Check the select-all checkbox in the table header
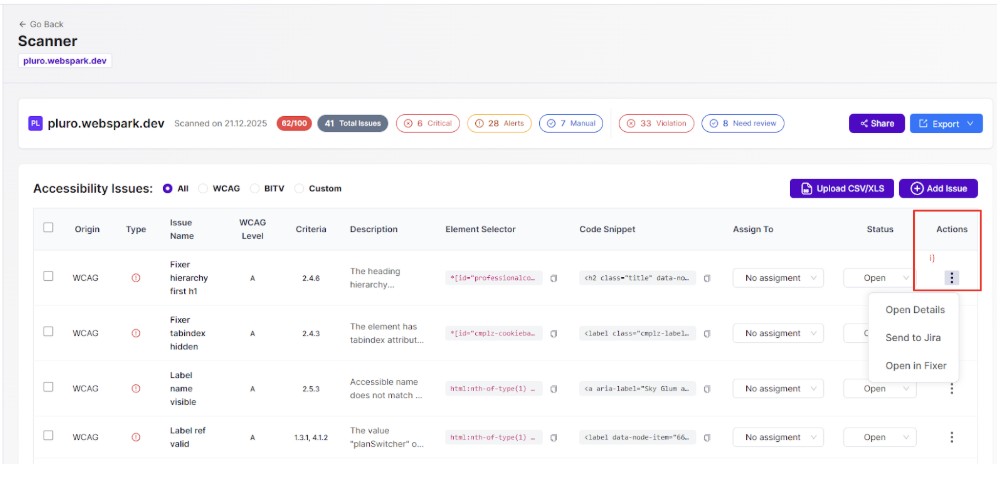The width and height of the screenshot is (1004, 489). pyautogui.click(x=48, y=228)
